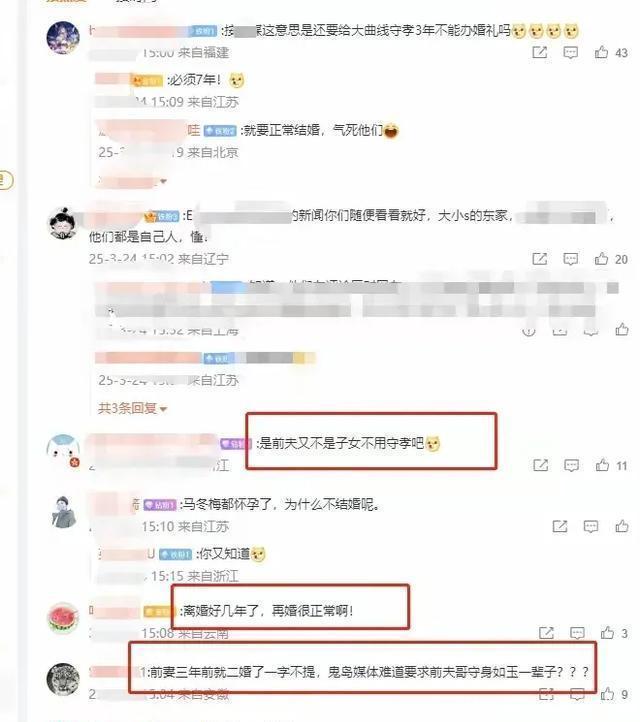Share the 是前夫又不是子女 comment
Viewport: 640px width, 722px height.
(x=540, y=465)
